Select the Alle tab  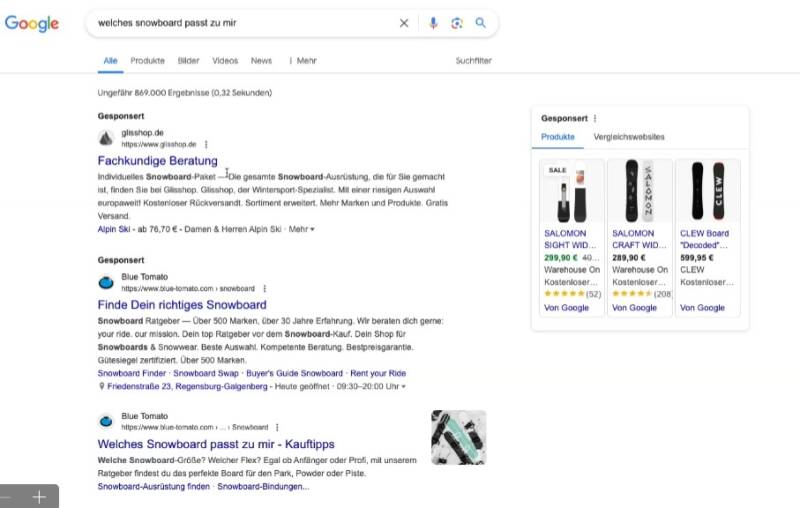click(110, 61)
